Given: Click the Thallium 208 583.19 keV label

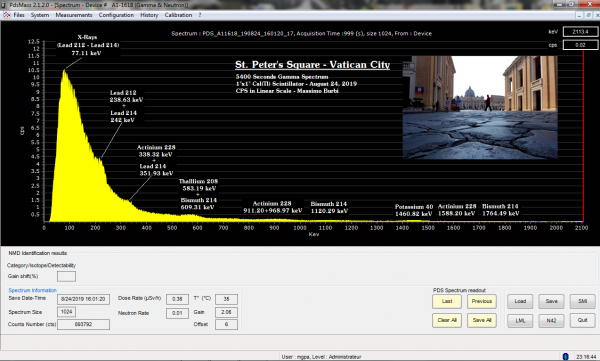Looking at the screenshot, I should [198, 185].
